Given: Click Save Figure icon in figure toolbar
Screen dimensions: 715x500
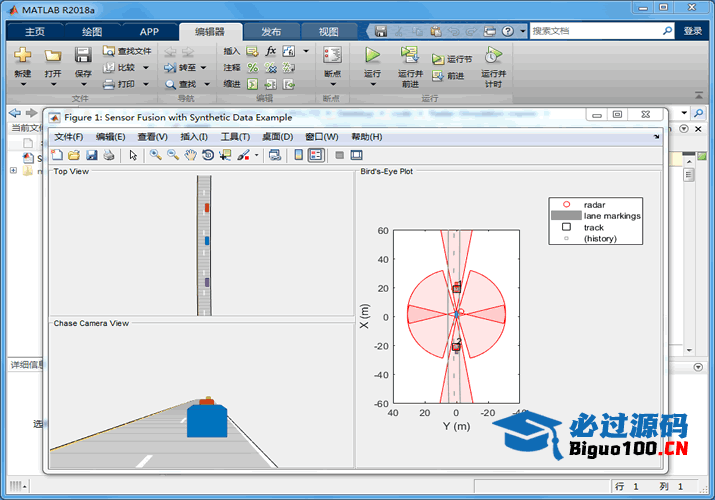Looking at the screenshot, I should (x=92, y=155).
